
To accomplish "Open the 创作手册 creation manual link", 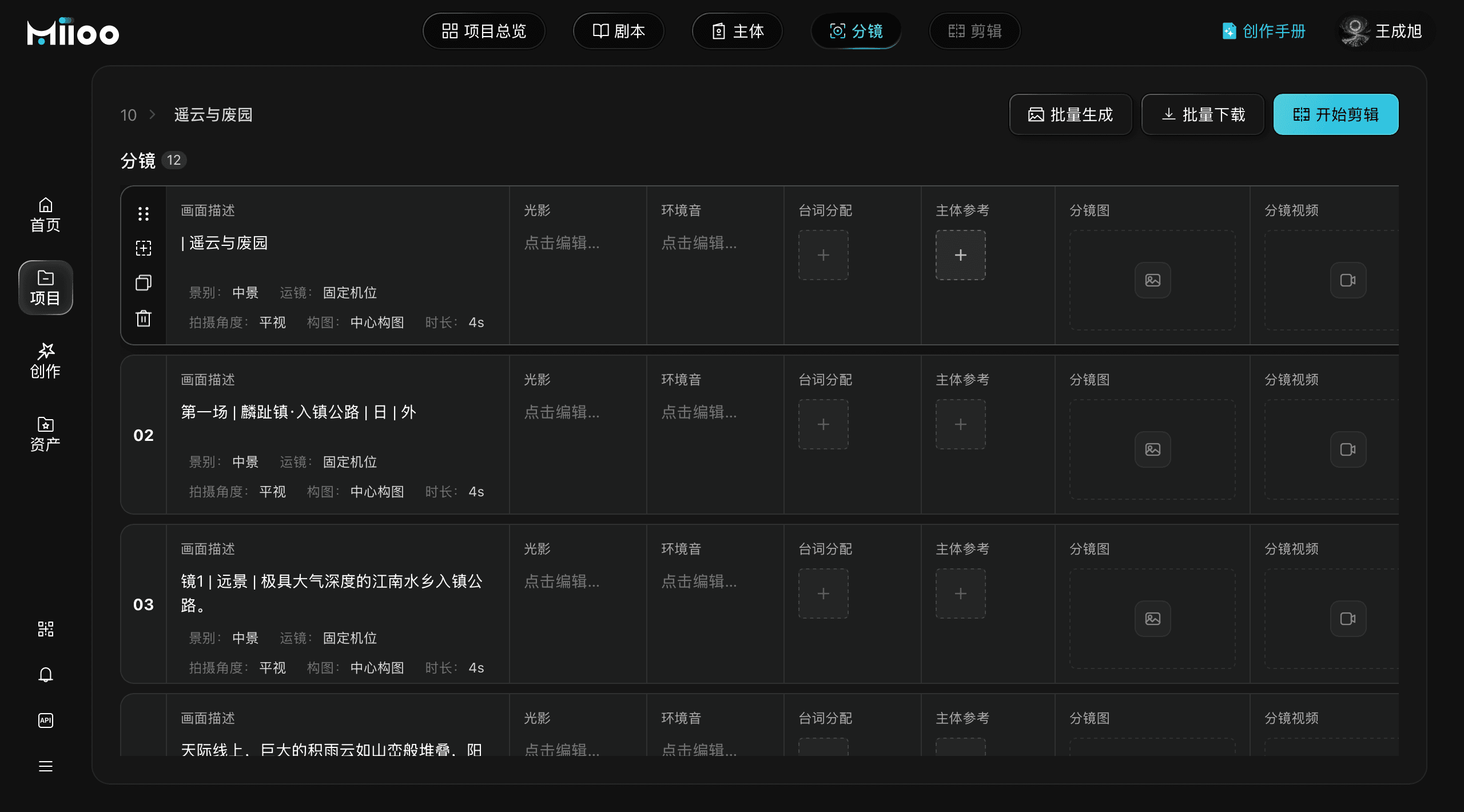I will click(1264, 31).
